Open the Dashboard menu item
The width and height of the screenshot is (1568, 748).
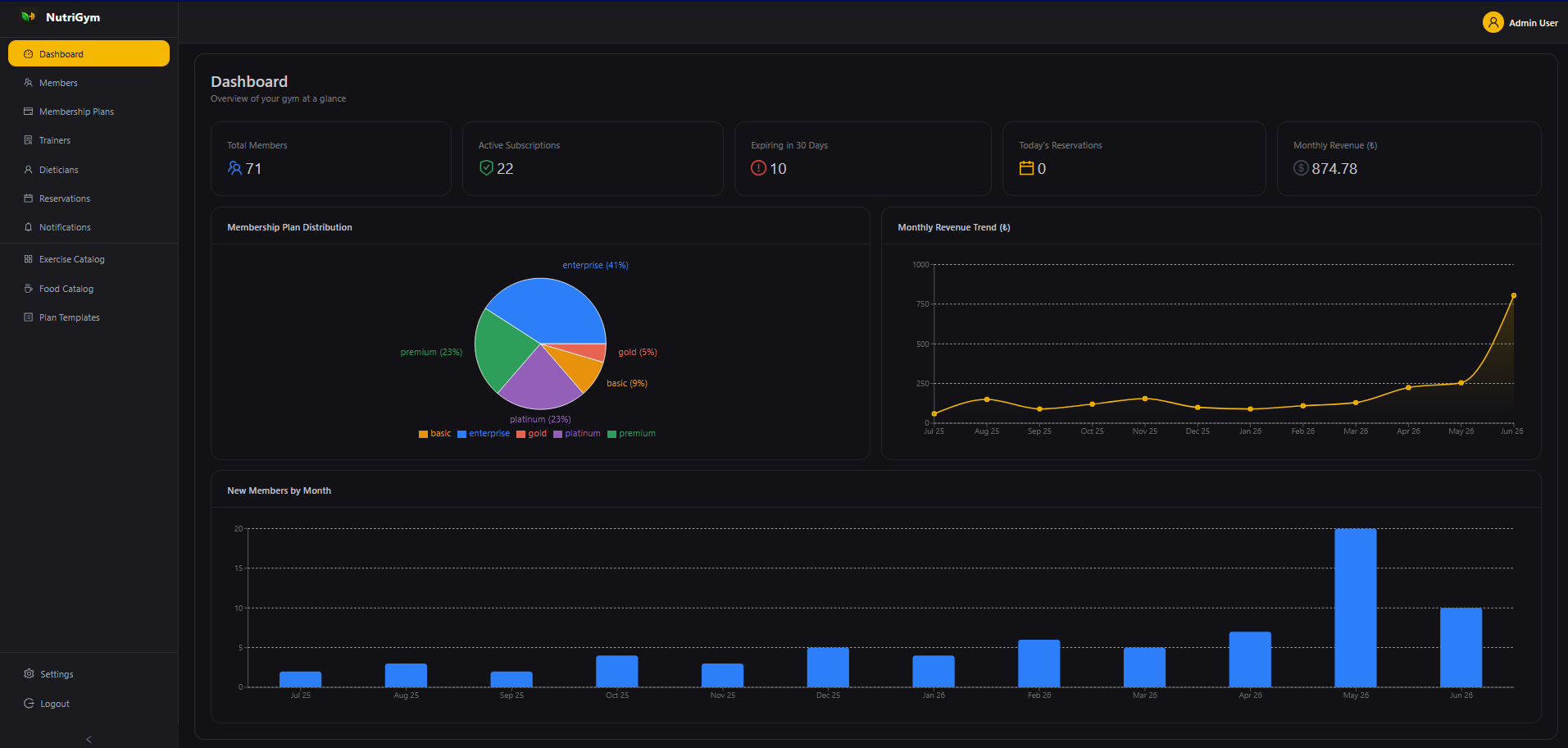coord(89,53)
